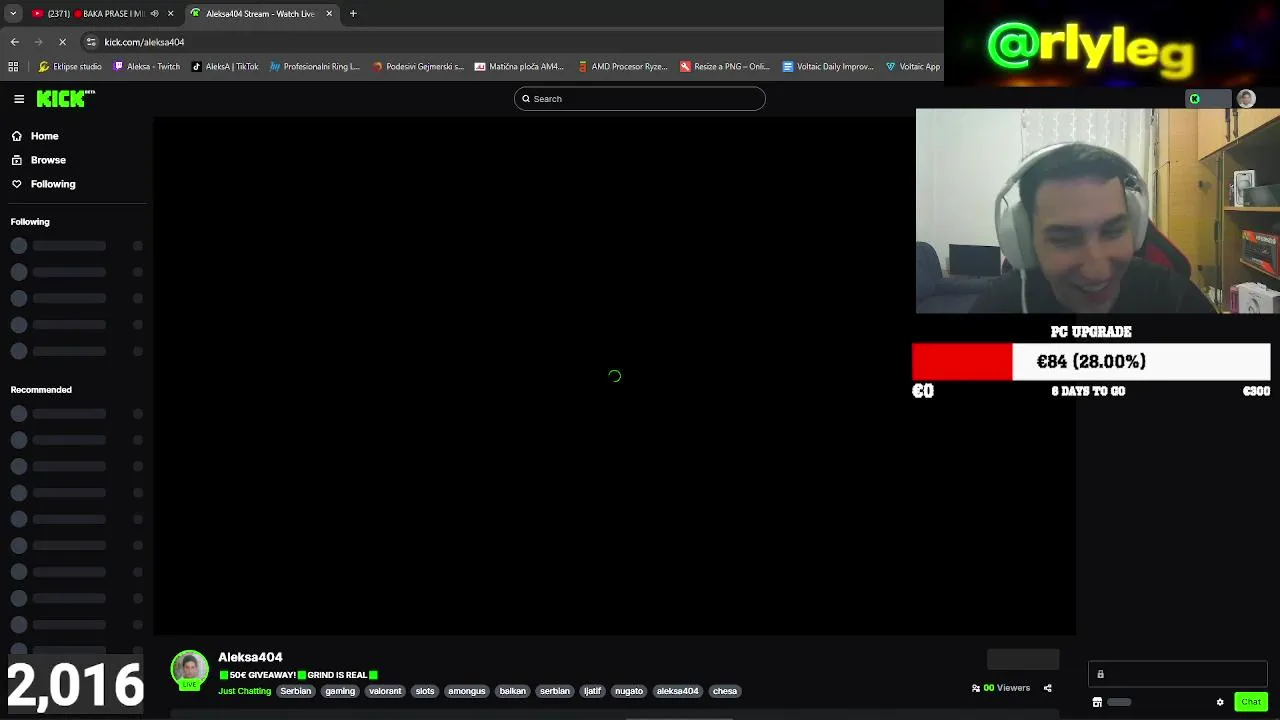Click the Aleksa404 channel name
This screenshot has width=1280, height=720.
pos(250,657)
